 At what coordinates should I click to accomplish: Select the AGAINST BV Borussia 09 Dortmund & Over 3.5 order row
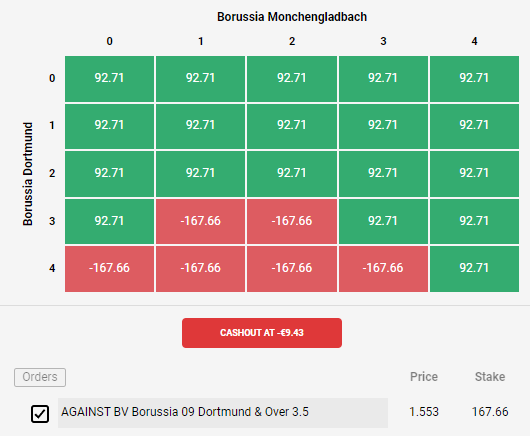(223, 413)
